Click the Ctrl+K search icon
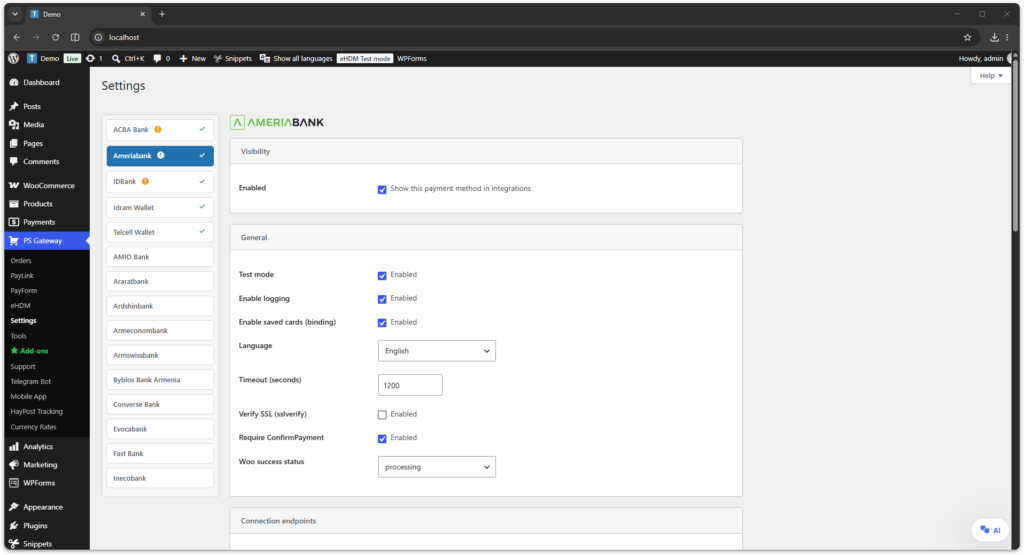The width and height of the screenshot is (1024, 555). [116, 58]
